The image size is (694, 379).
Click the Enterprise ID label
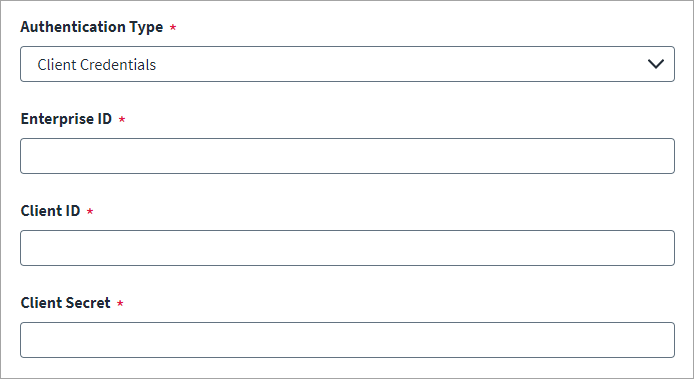pyautogui.click(x=66, y=119)
